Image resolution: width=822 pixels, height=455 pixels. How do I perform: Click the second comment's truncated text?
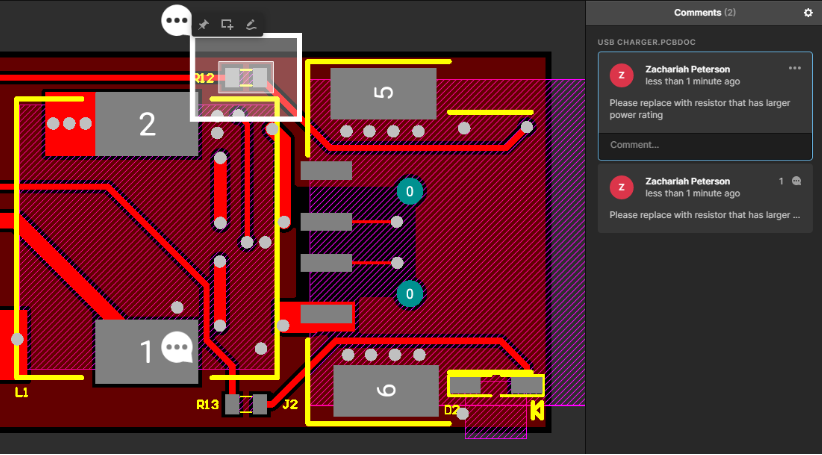[x=705, y=215]
